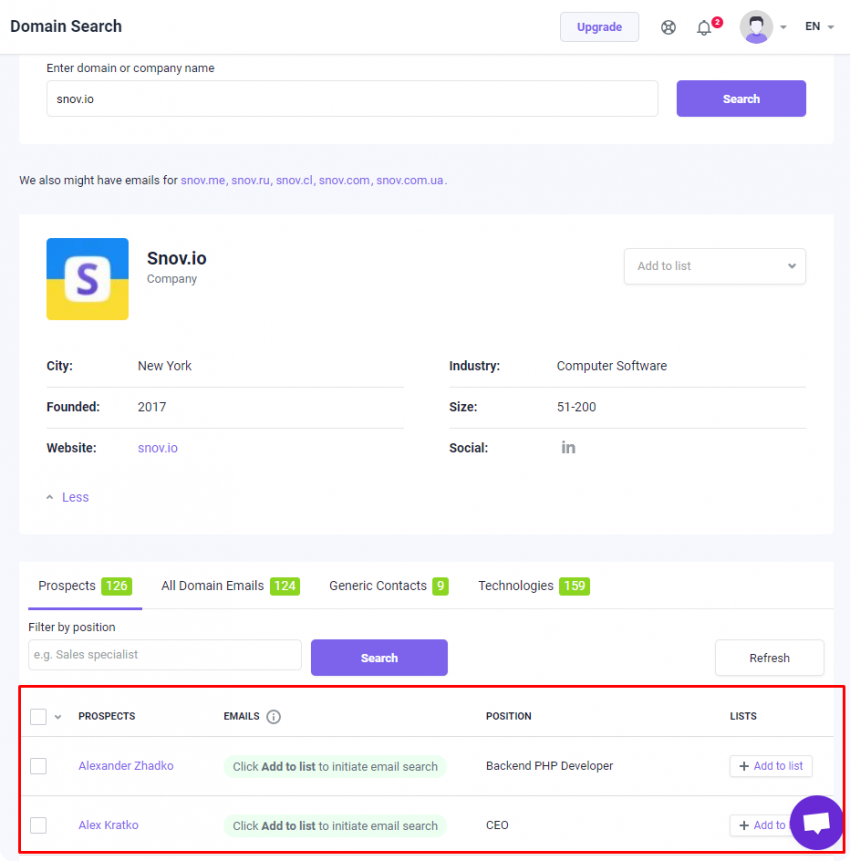Click Alex Kratko's email search hint

click(x=335, y=826)
